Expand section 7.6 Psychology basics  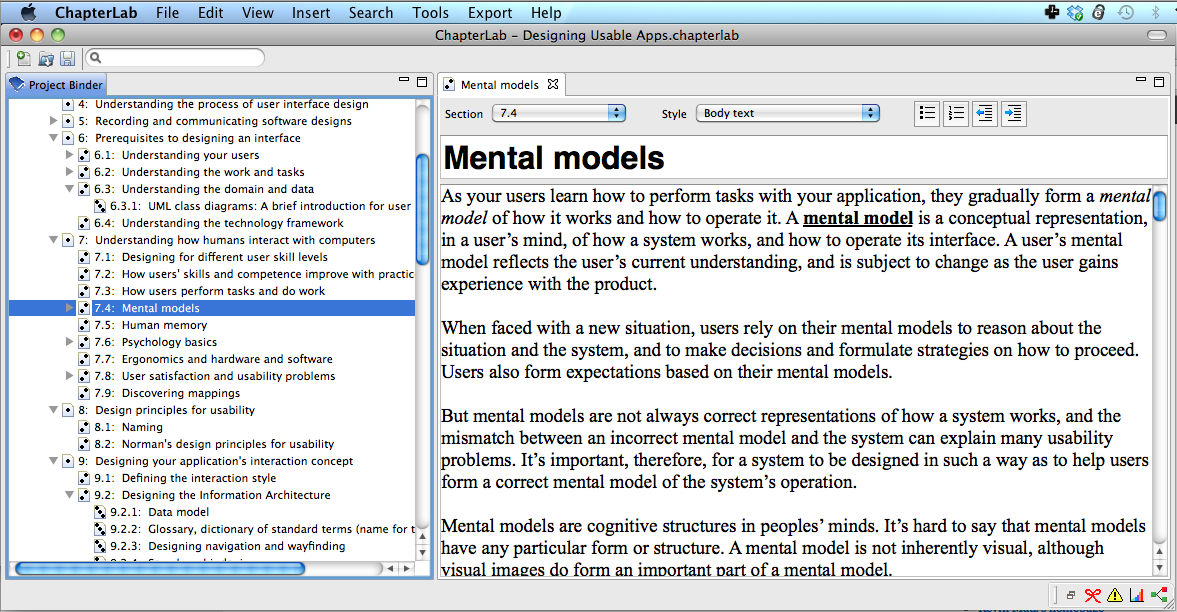click(x=69, y=342)
